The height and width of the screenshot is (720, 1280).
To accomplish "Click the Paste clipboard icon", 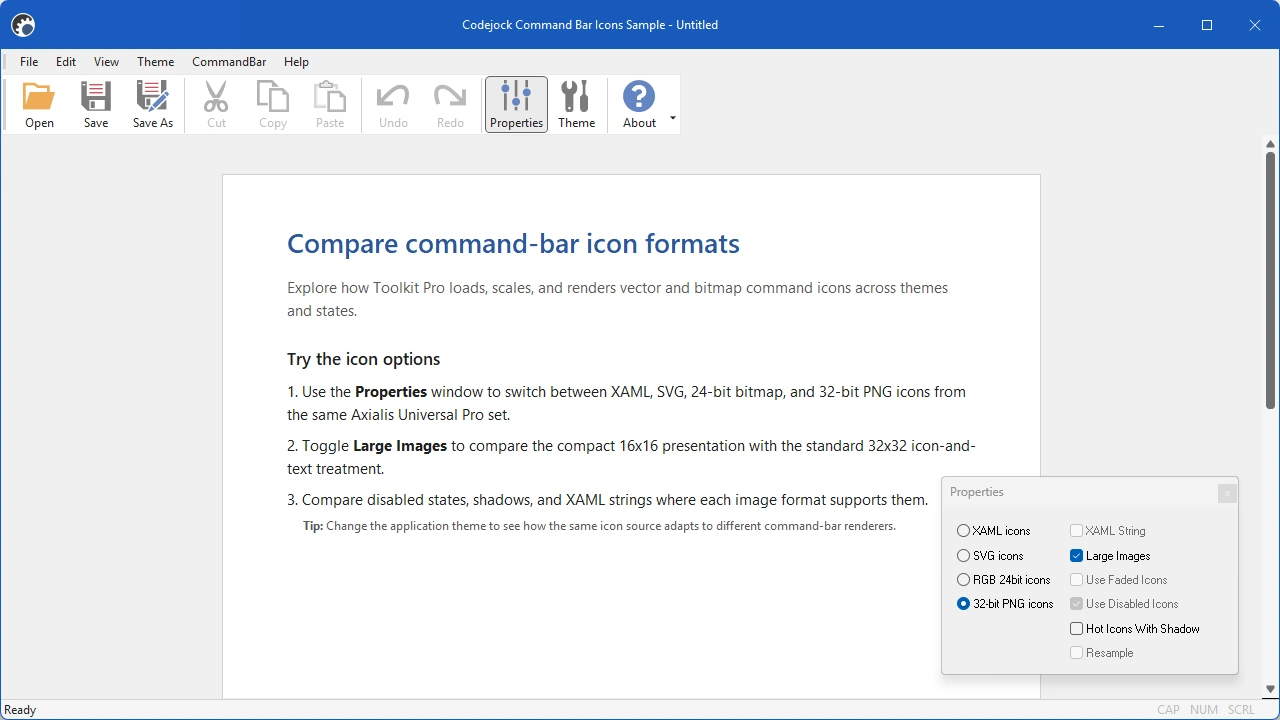I will (x=330, y=96).
